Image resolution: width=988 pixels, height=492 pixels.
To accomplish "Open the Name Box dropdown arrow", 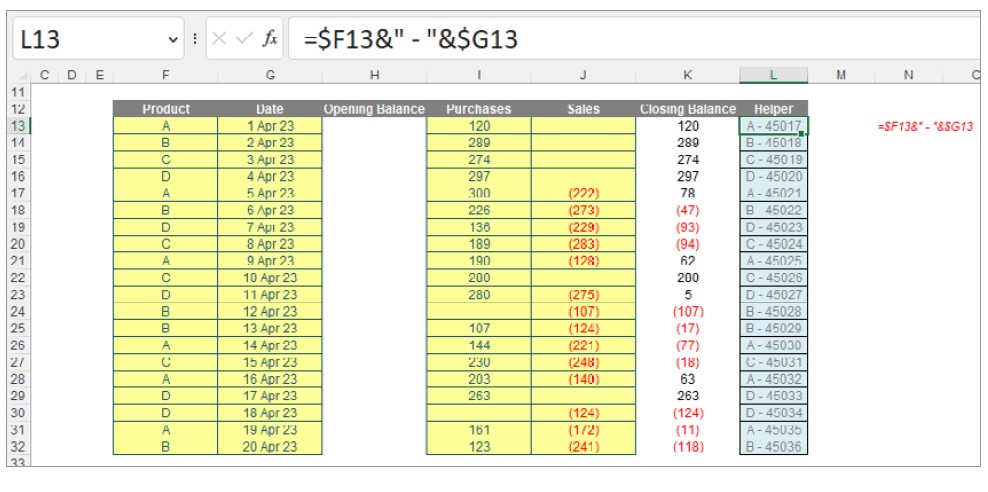I will 173,40.
